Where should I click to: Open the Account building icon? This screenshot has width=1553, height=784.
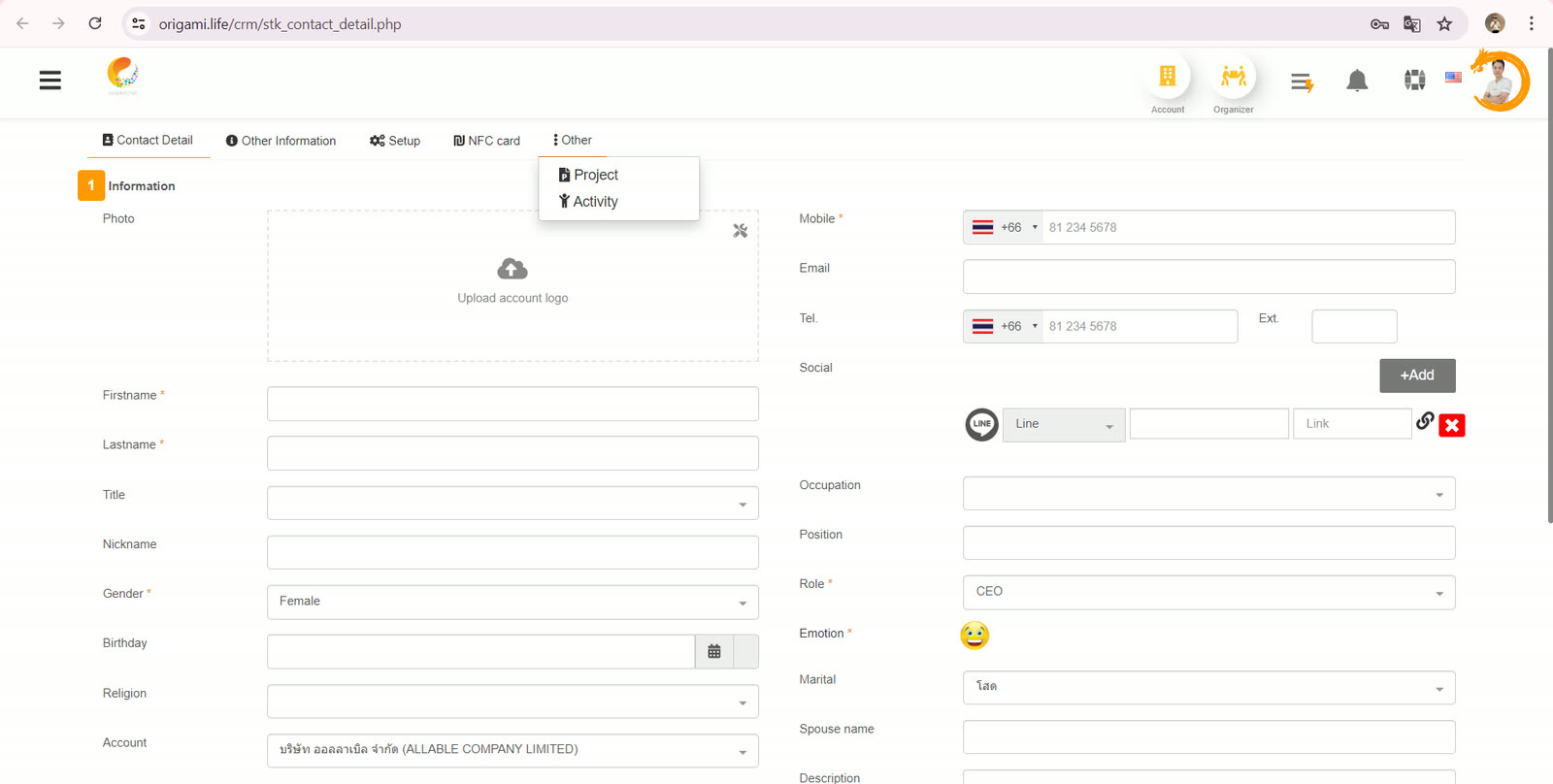1168,76
